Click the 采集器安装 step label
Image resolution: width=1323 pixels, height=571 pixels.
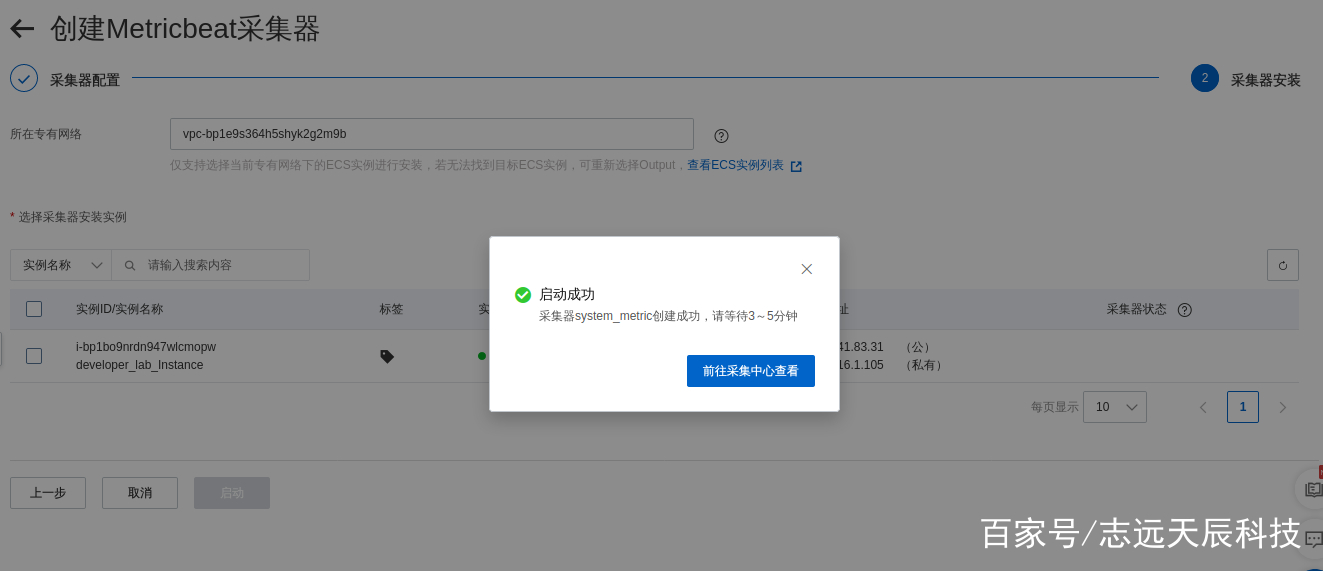(x=1266, y=80)
